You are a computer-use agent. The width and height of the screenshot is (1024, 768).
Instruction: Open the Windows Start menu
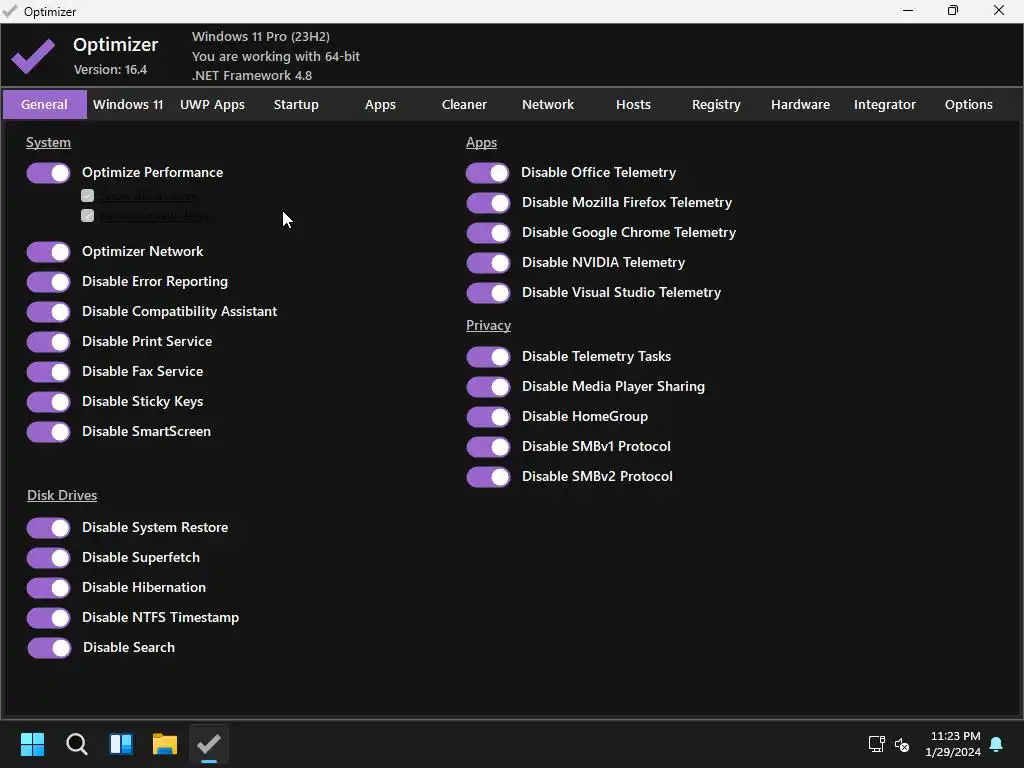(32, 744)
